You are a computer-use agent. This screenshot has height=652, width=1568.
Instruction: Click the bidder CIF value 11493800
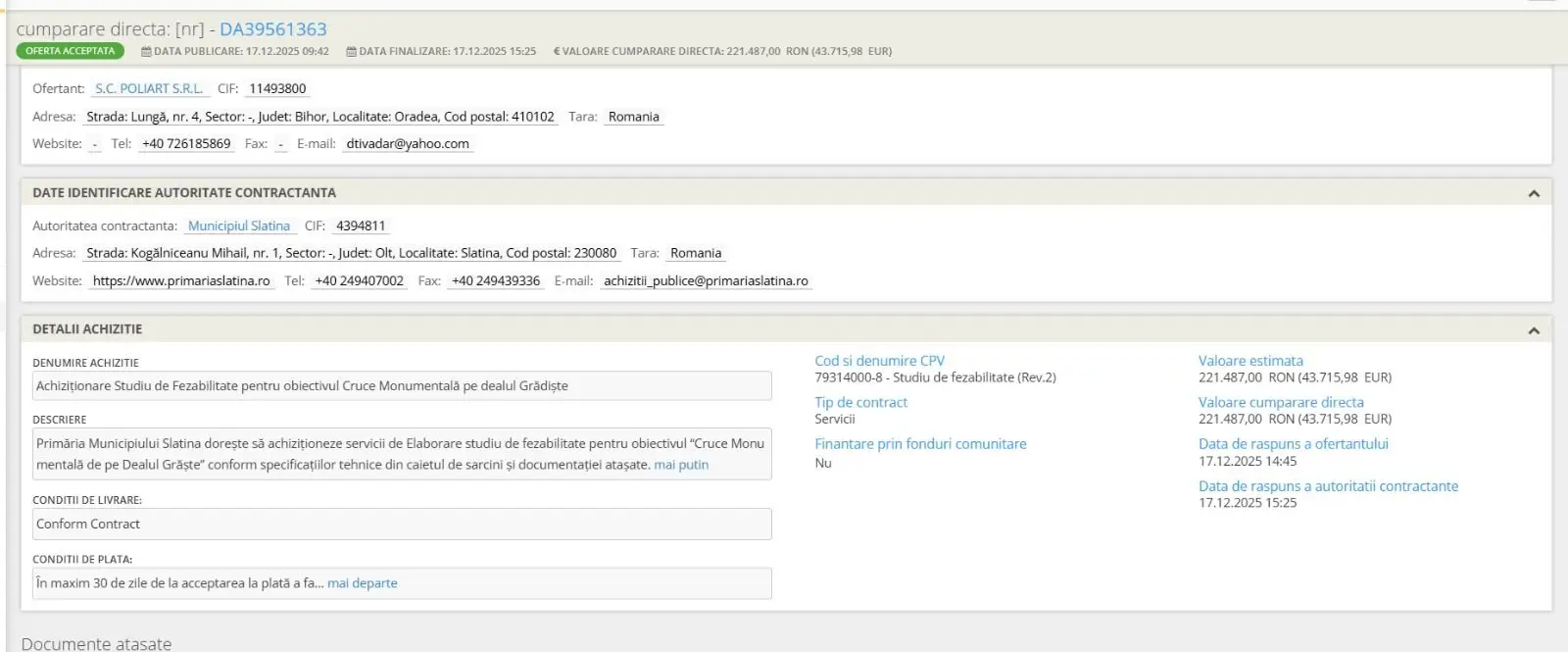[x=277, y=88]
